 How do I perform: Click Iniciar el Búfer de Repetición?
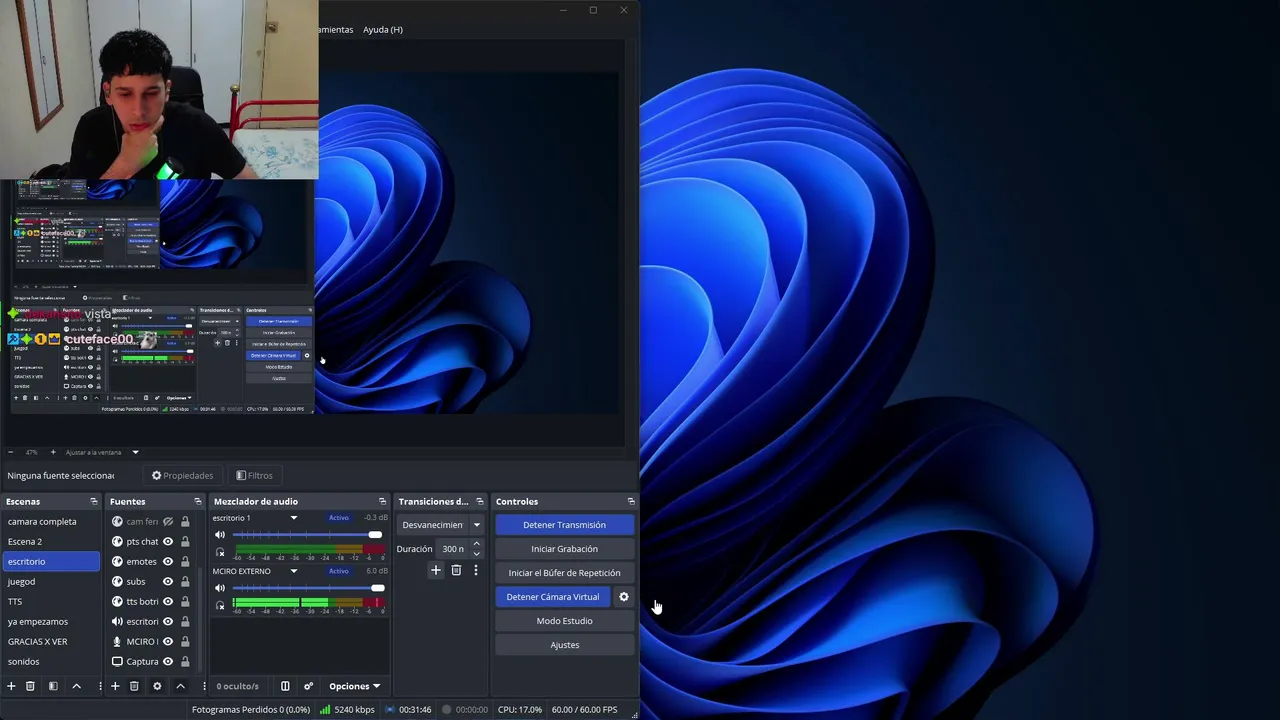[x=564, y=573]
